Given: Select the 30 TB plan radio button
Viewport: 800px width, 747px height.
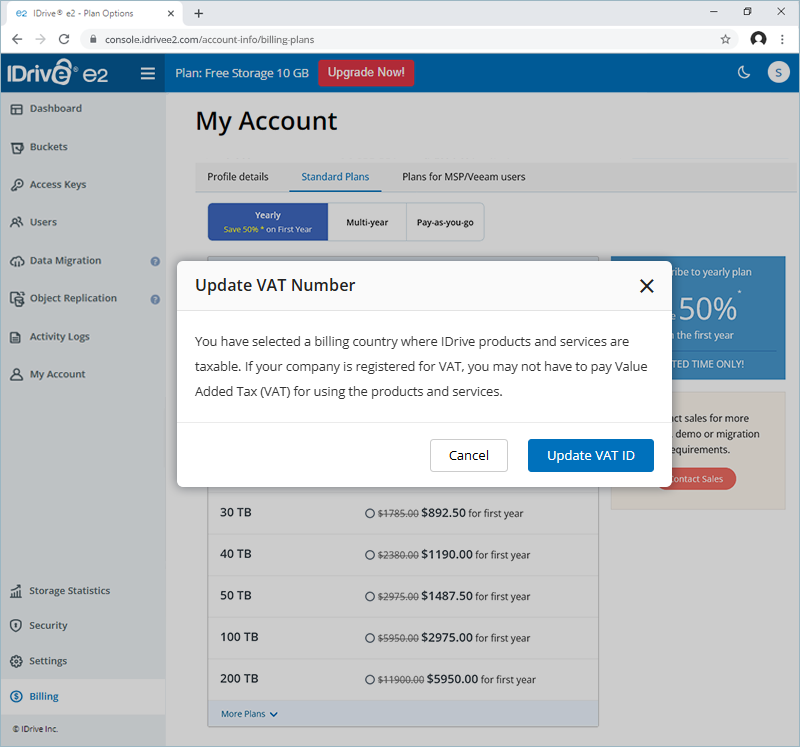Looking at the screenshot, I should [370, 513].
